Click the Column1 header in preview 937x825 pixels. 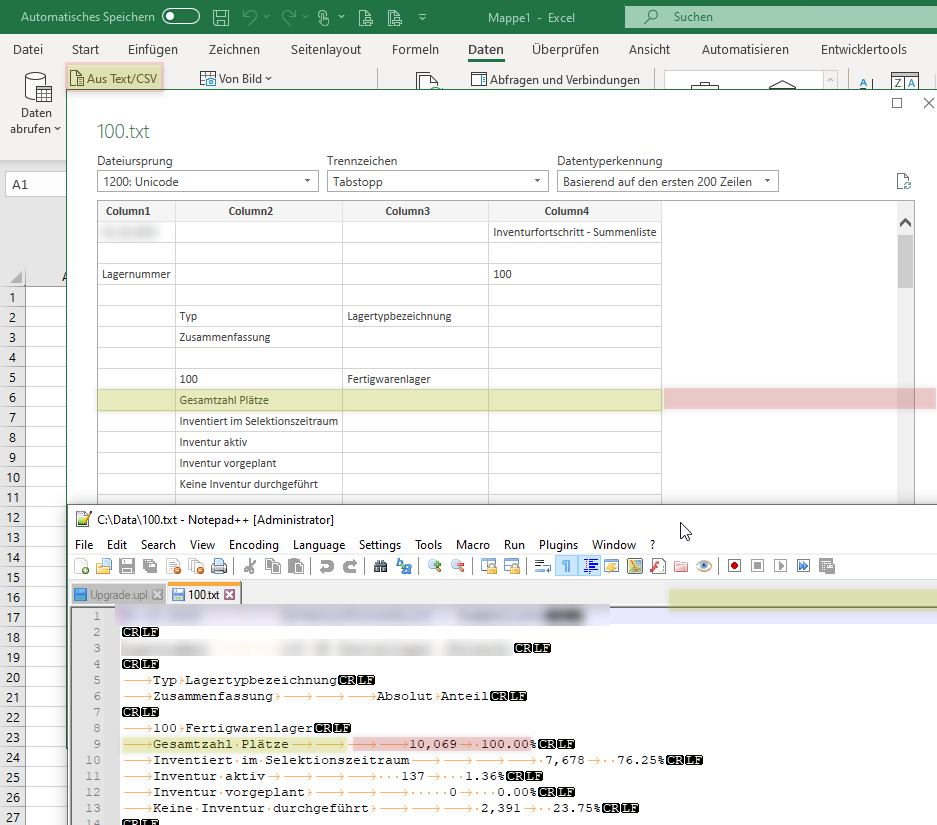tap(136, 211)
